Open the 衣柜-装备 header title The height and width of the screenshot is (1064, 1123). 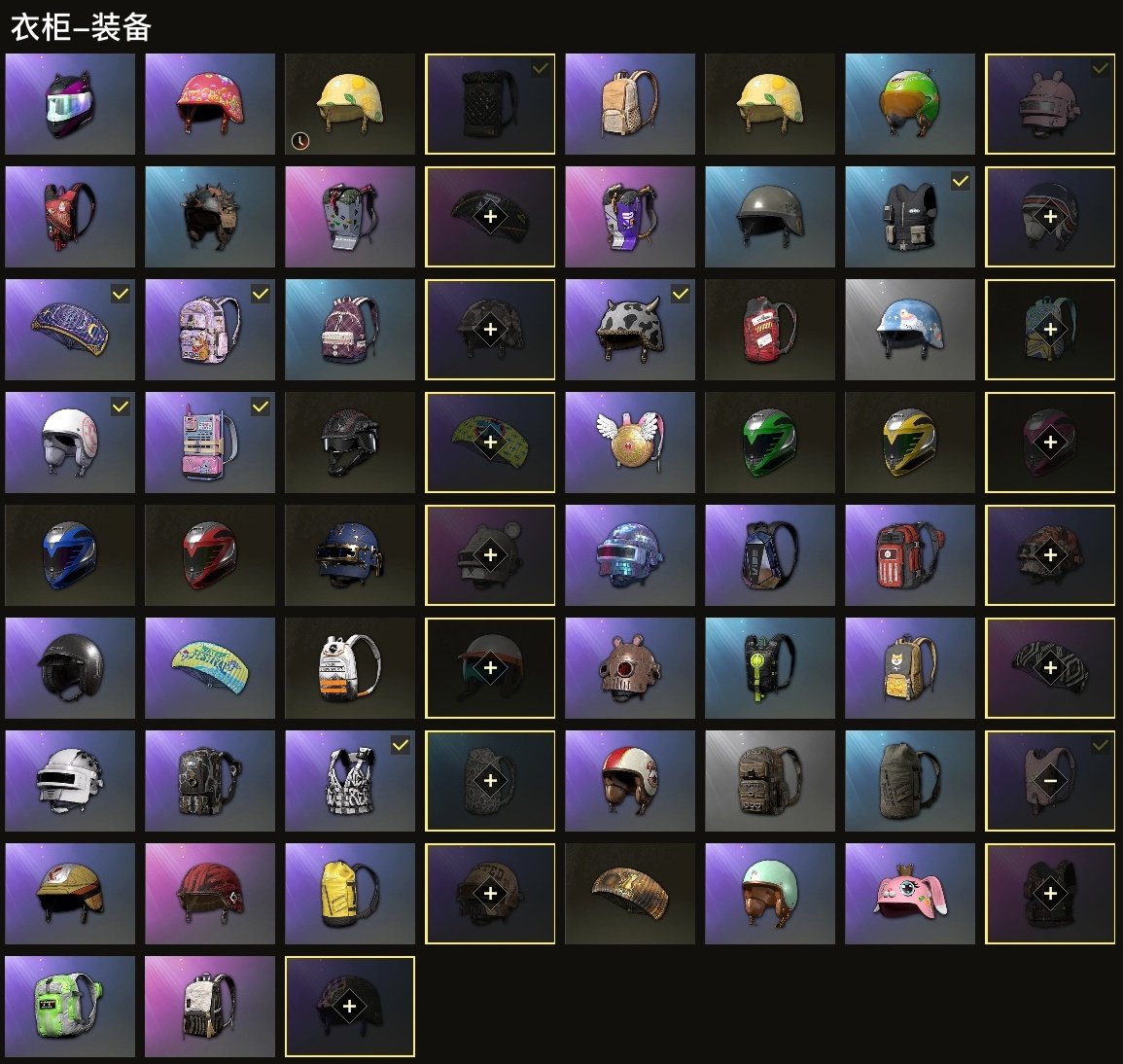[81, 27]
